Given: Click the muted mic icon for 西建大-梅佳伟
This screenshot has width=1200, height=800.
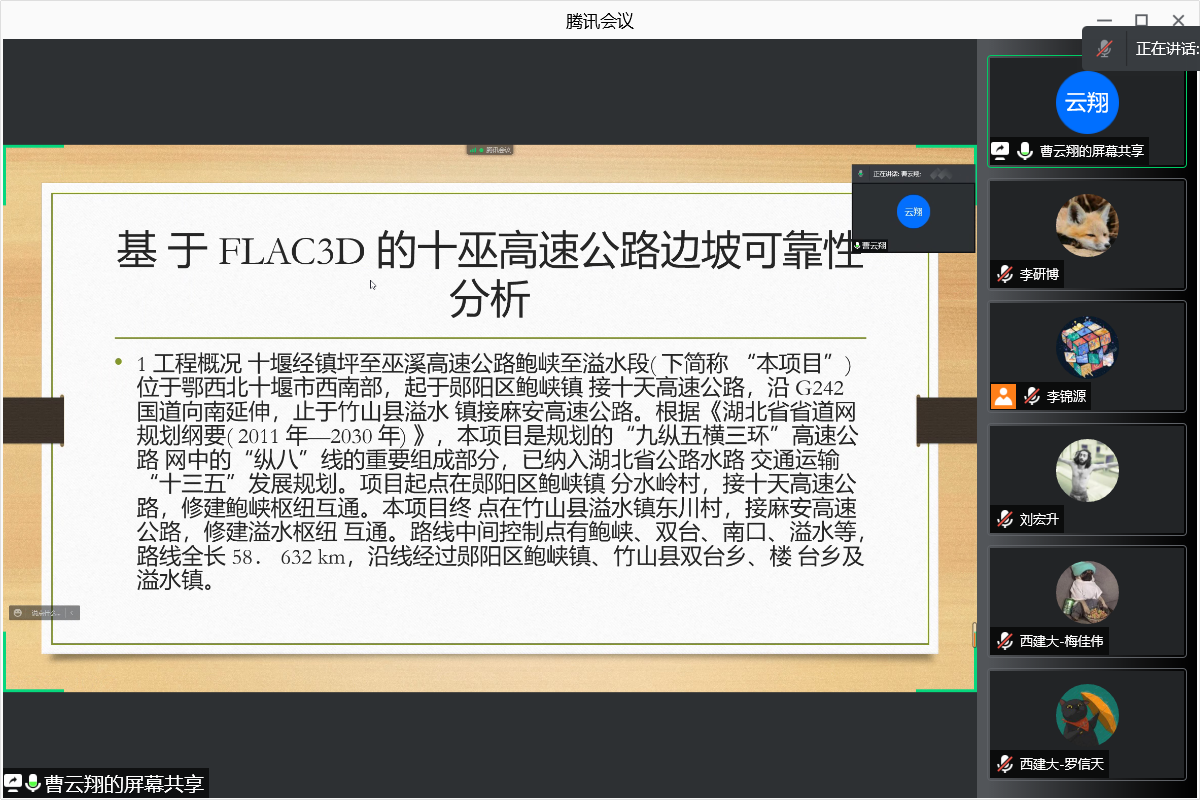Looking at the screenshot, I should click(x=1005, y=641).
